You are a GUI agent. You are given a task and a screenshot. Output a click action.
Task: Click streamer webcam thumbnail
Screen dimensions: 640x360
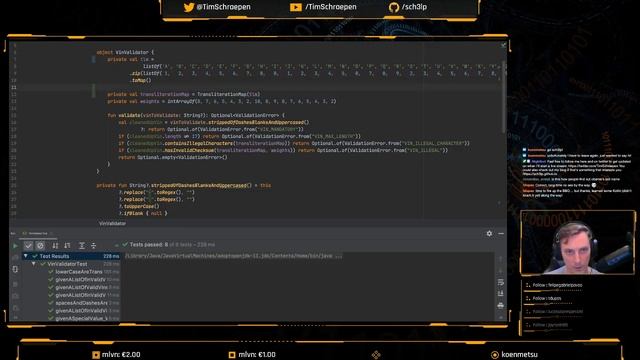(578, 242)
